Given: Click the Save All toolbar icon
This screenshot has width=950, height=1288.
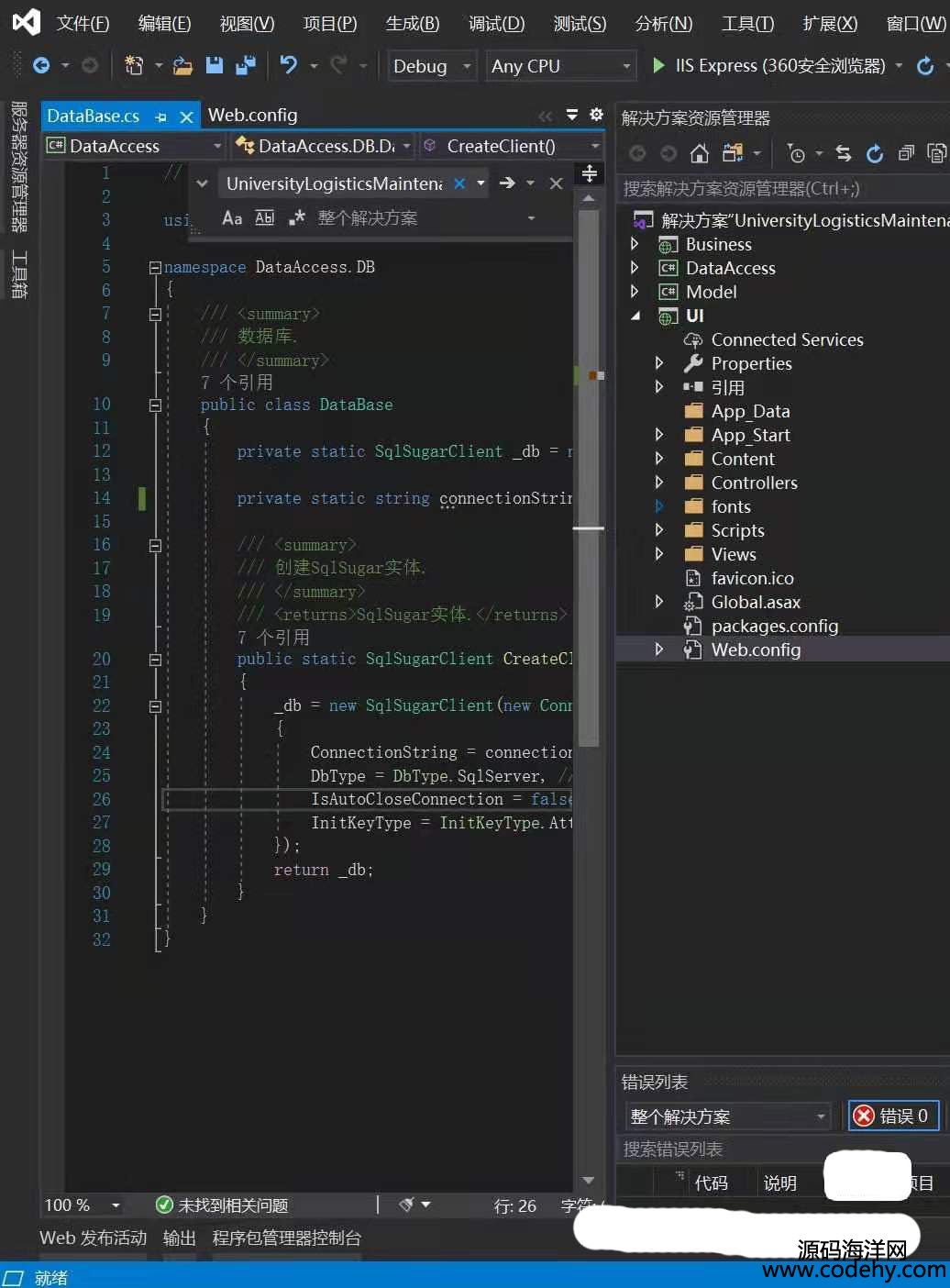Looking at the screenshot, I should coord(245,65).
